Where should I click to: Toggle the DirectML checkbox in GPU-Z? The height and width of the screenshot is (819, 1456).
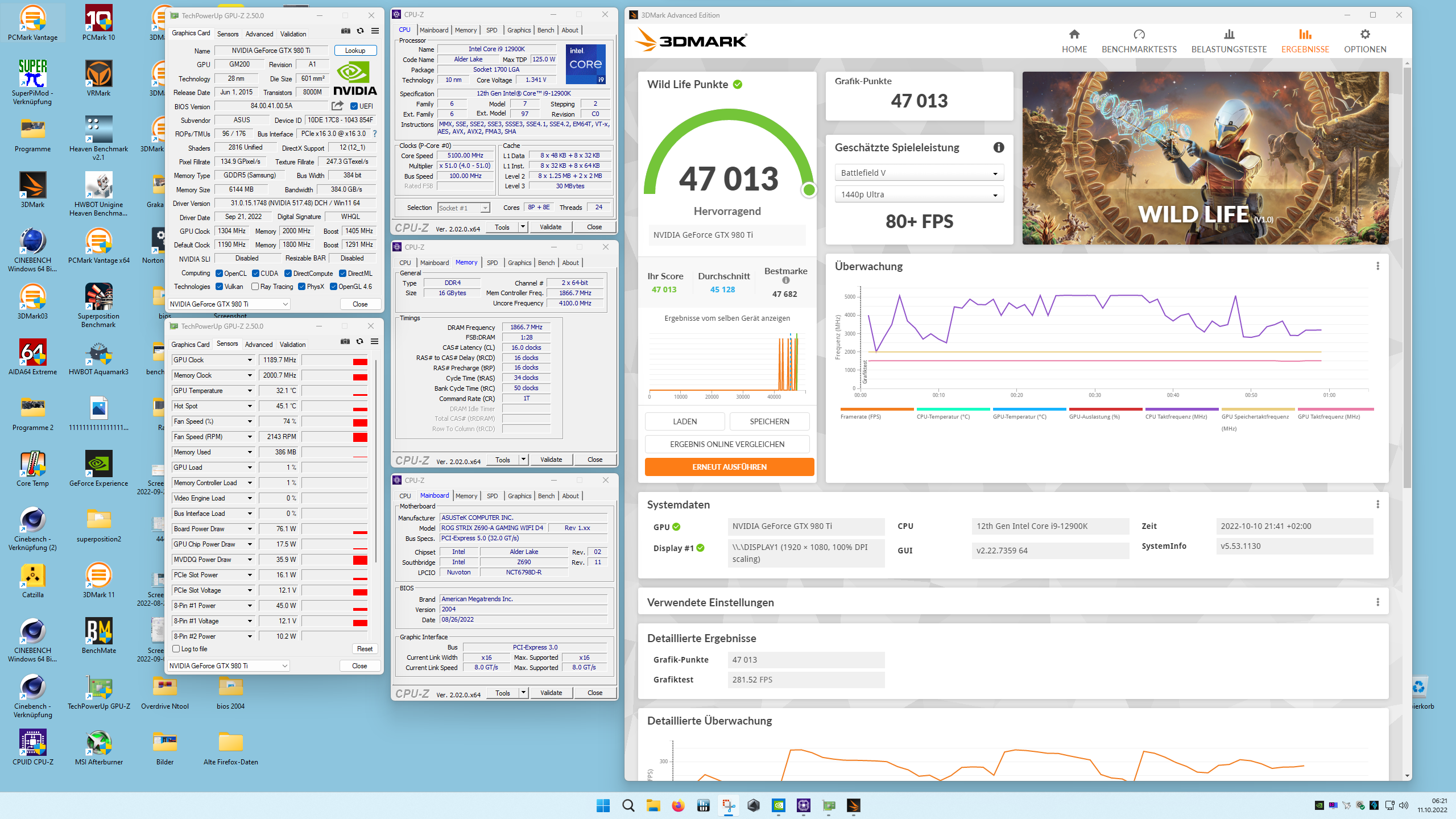click(x=342, y=274)
